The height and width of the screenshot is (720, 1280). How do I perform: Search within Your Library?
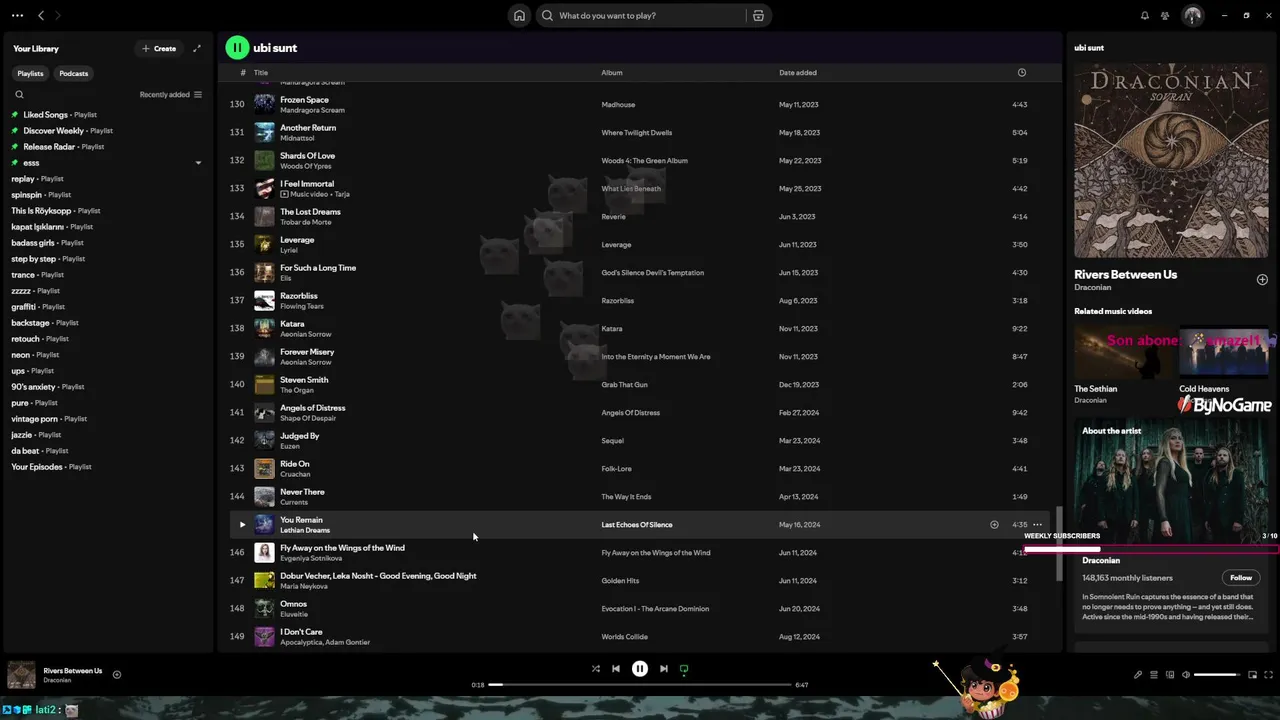(x=19, y=94)
